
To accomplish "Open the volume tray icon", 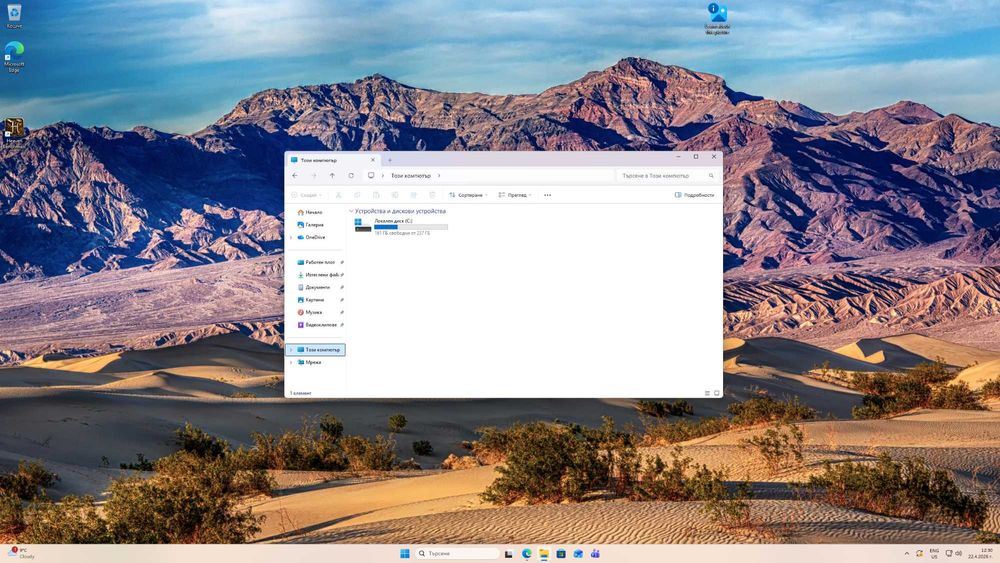I will 959,553.
